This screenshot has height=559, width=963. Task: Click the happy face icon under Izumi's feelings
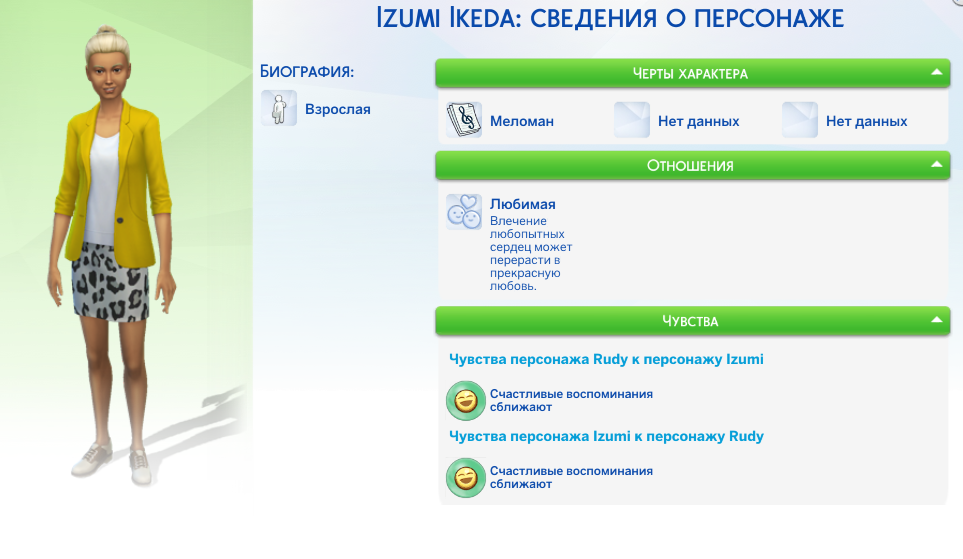[x=464, y=477]
